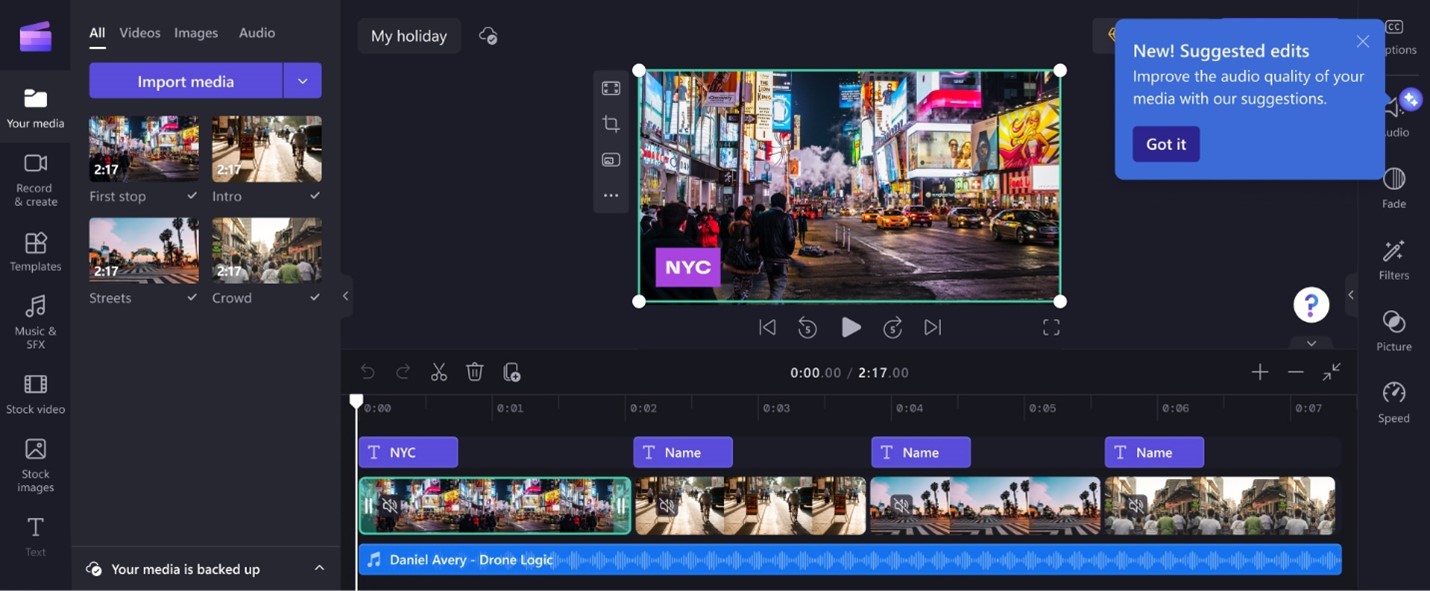Screen dimensions: 1430x591
Task: Select the crop tool beside preview
Action: [x=611, y=124]
